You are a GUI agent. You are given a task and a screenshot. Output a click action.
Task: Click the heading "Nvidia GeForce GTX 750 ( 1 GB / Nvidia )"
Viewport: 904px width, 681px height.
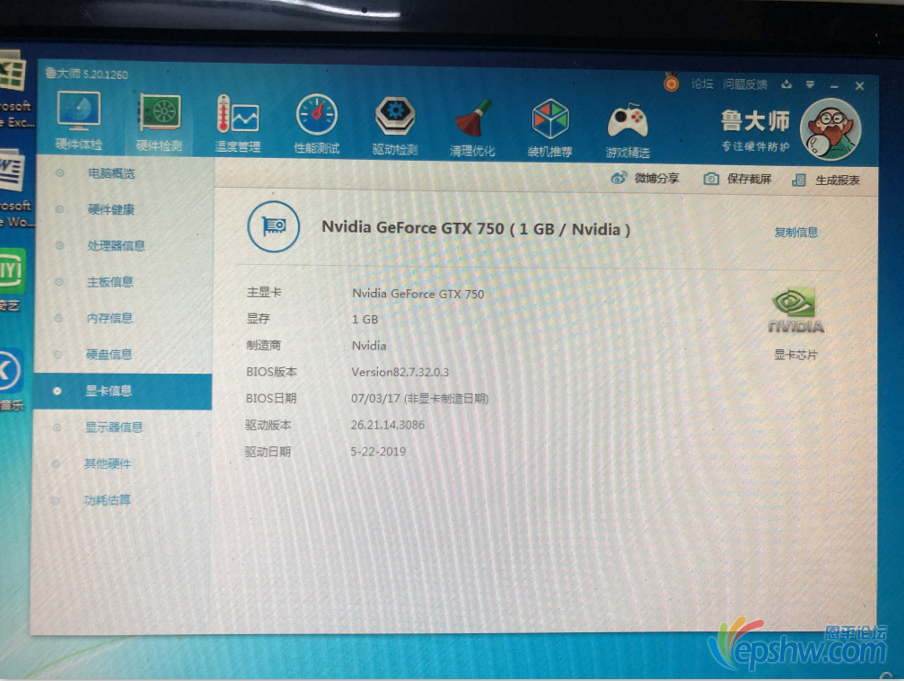pyautogui.click(x=476, y=228)
